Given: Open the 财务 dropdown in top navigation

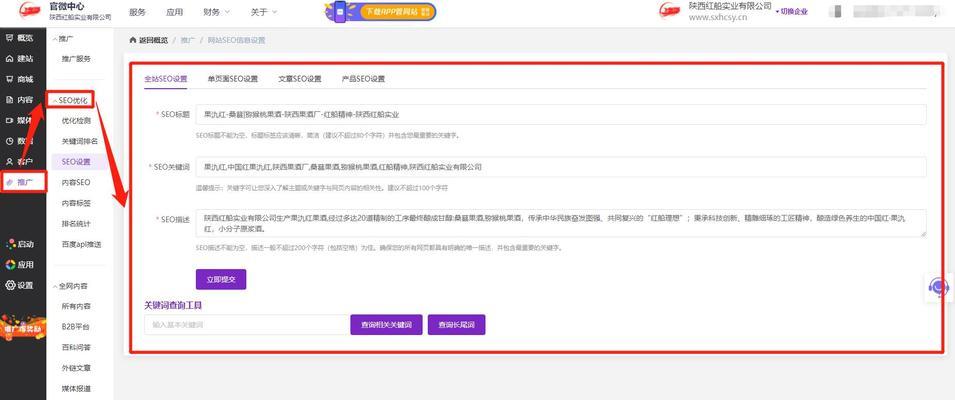Looking at the screenshot, I should pyautogui.click(x=216, y=12).
